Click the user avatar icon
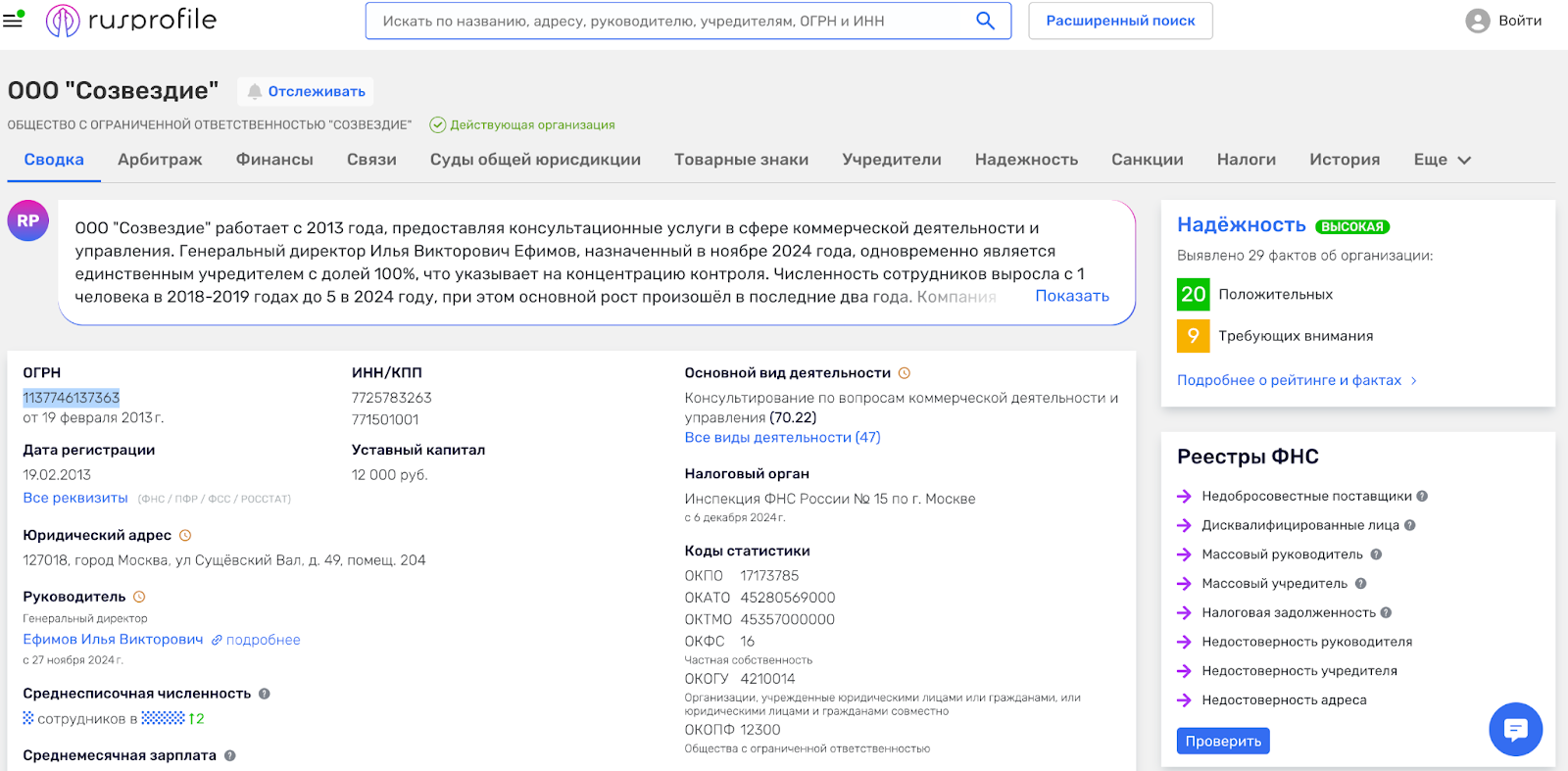Image resolution: width=1568 pixels, height=771 pixels. coord(1477,21)
